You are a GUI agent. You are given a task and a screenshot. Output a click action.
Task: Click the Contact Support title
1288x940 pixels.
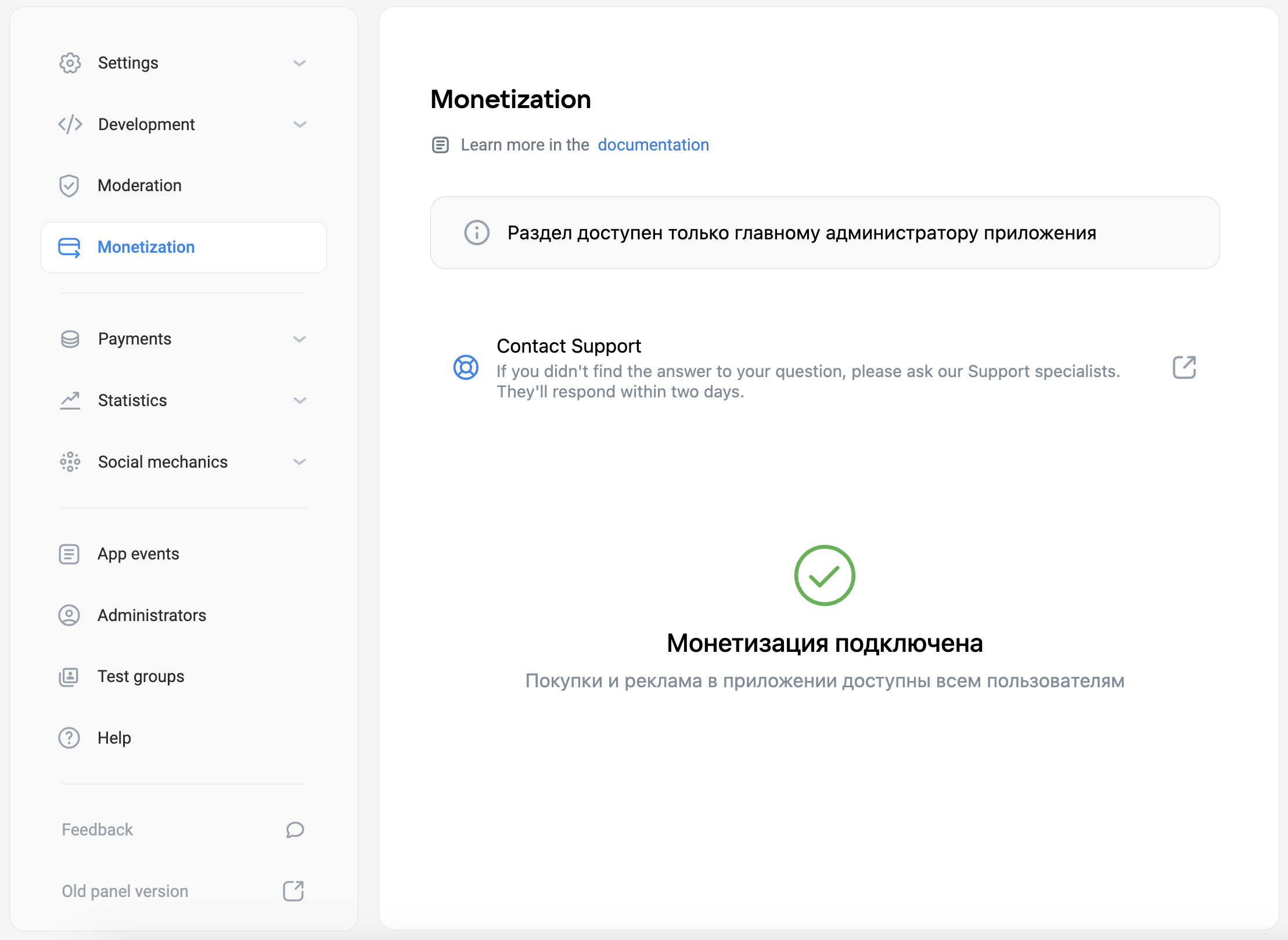(x=569, y=346)
